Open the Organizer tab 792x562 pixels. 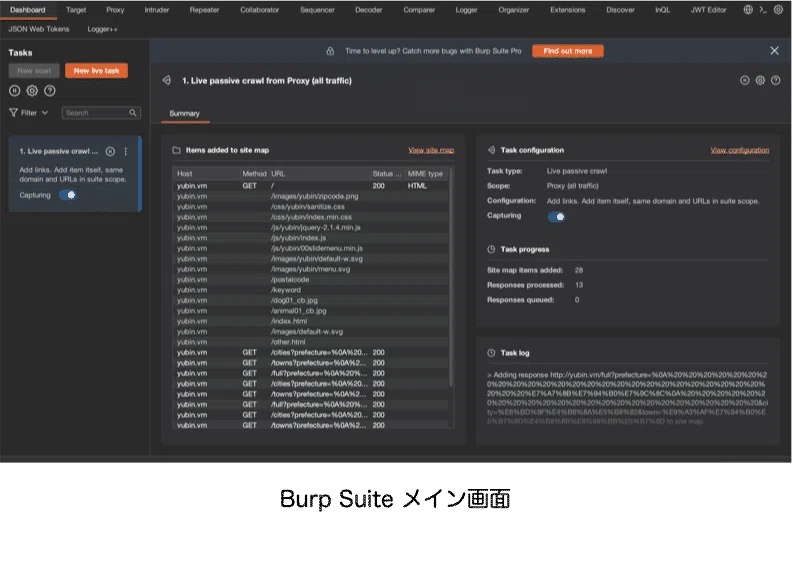click(513, 10)
